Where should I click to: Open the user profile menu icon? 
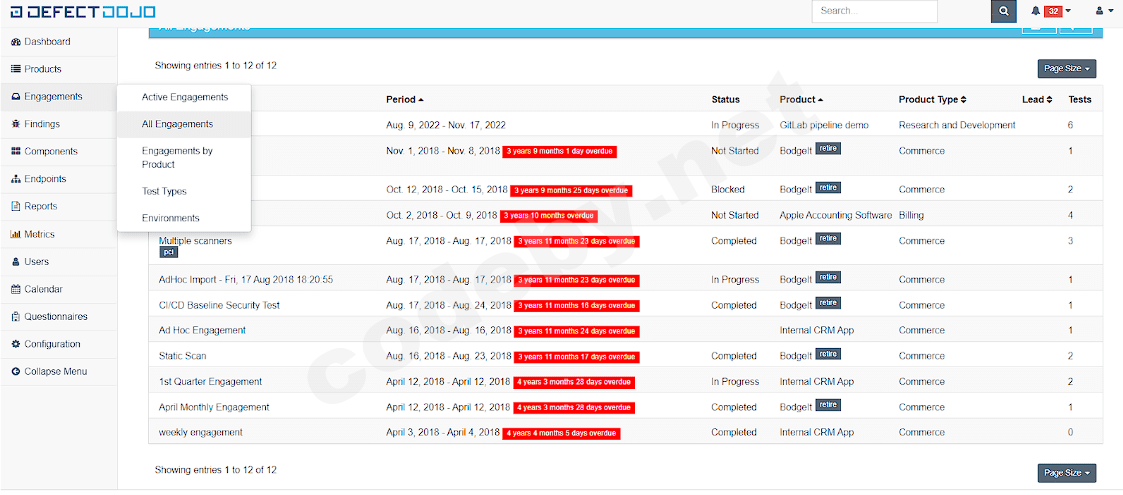click(x=1103, y=11)
